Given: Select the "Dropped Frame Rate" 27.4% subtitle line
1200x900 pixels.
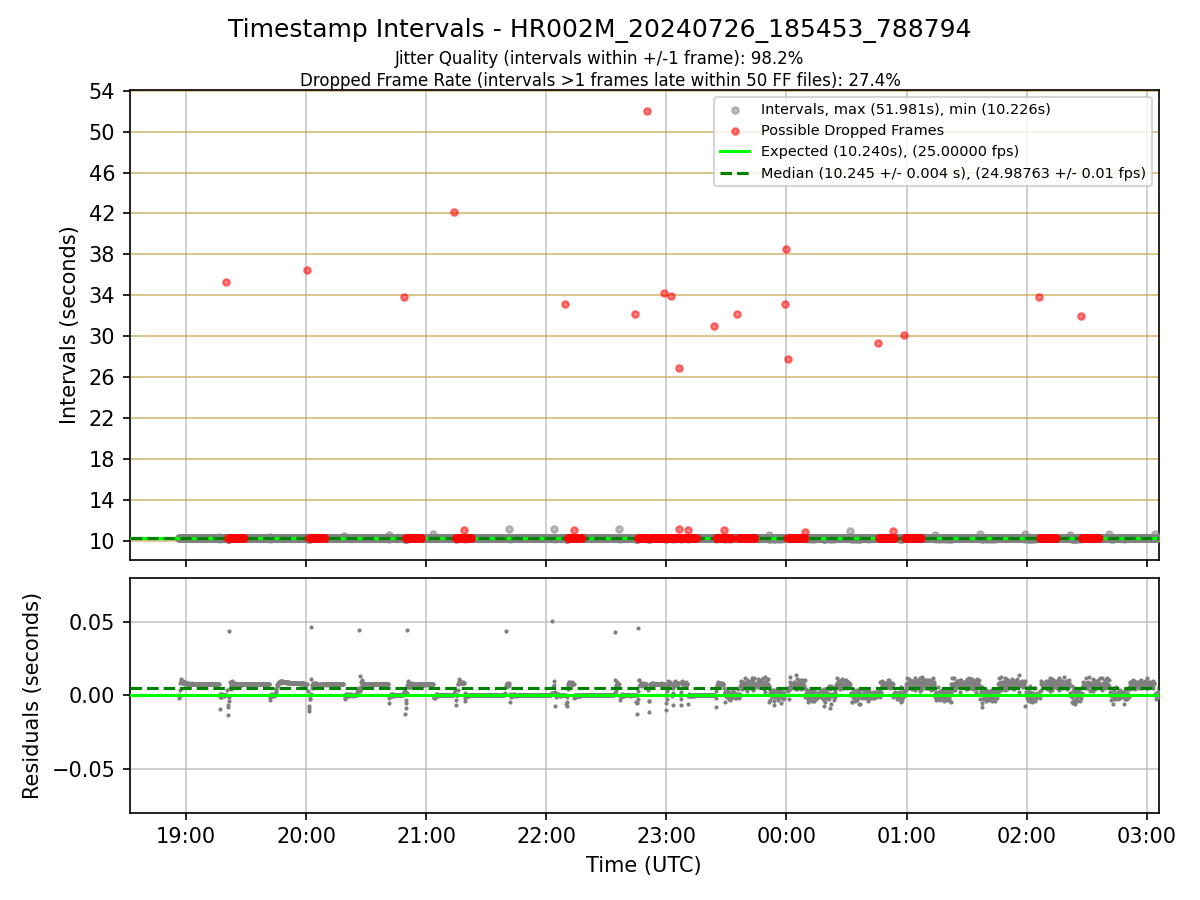Looking at the screenshot, I should tap(600, 80).
